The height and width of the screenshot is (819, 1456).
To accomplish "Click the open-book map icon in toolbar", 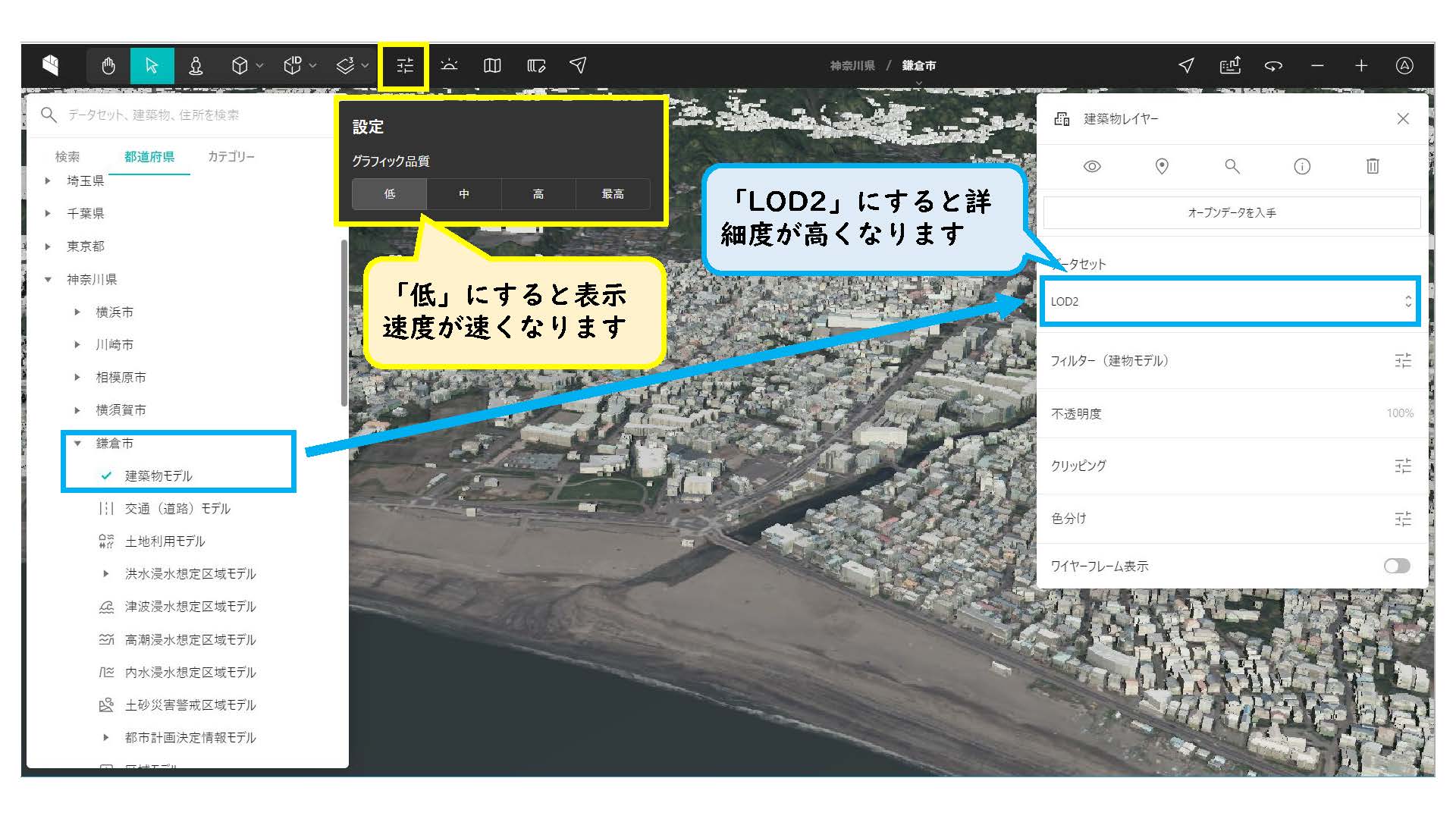I will coord(492,66).
